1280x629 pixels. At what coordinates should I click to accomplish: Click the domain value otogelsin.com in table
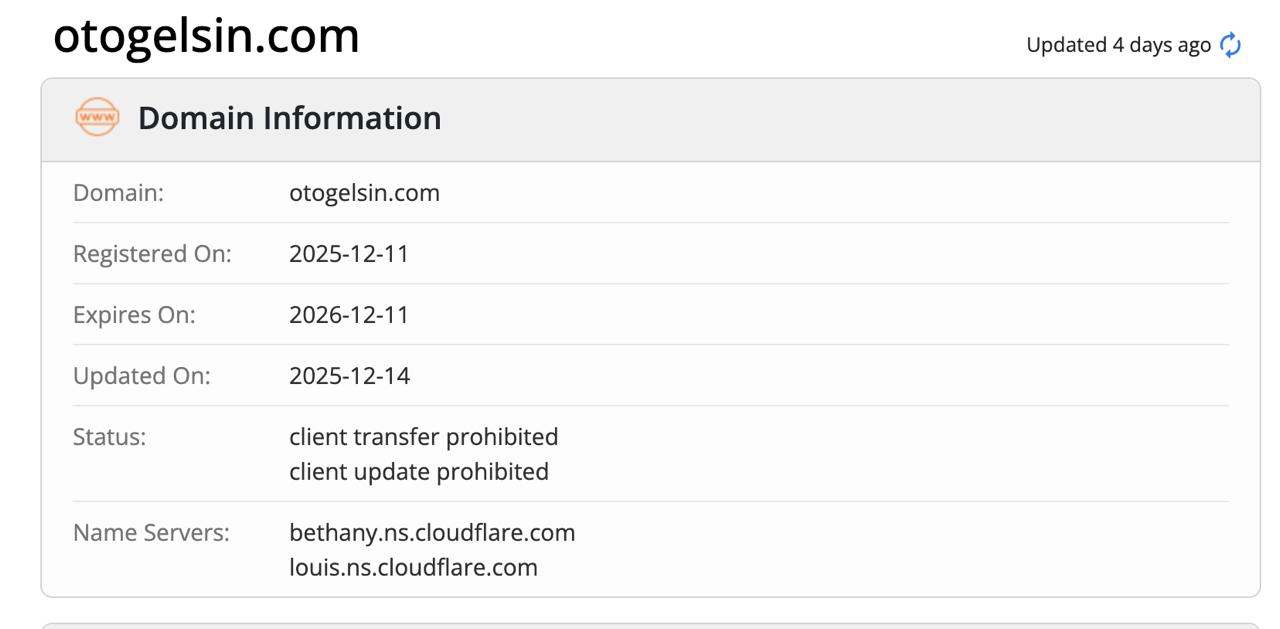tap(364, 193)
